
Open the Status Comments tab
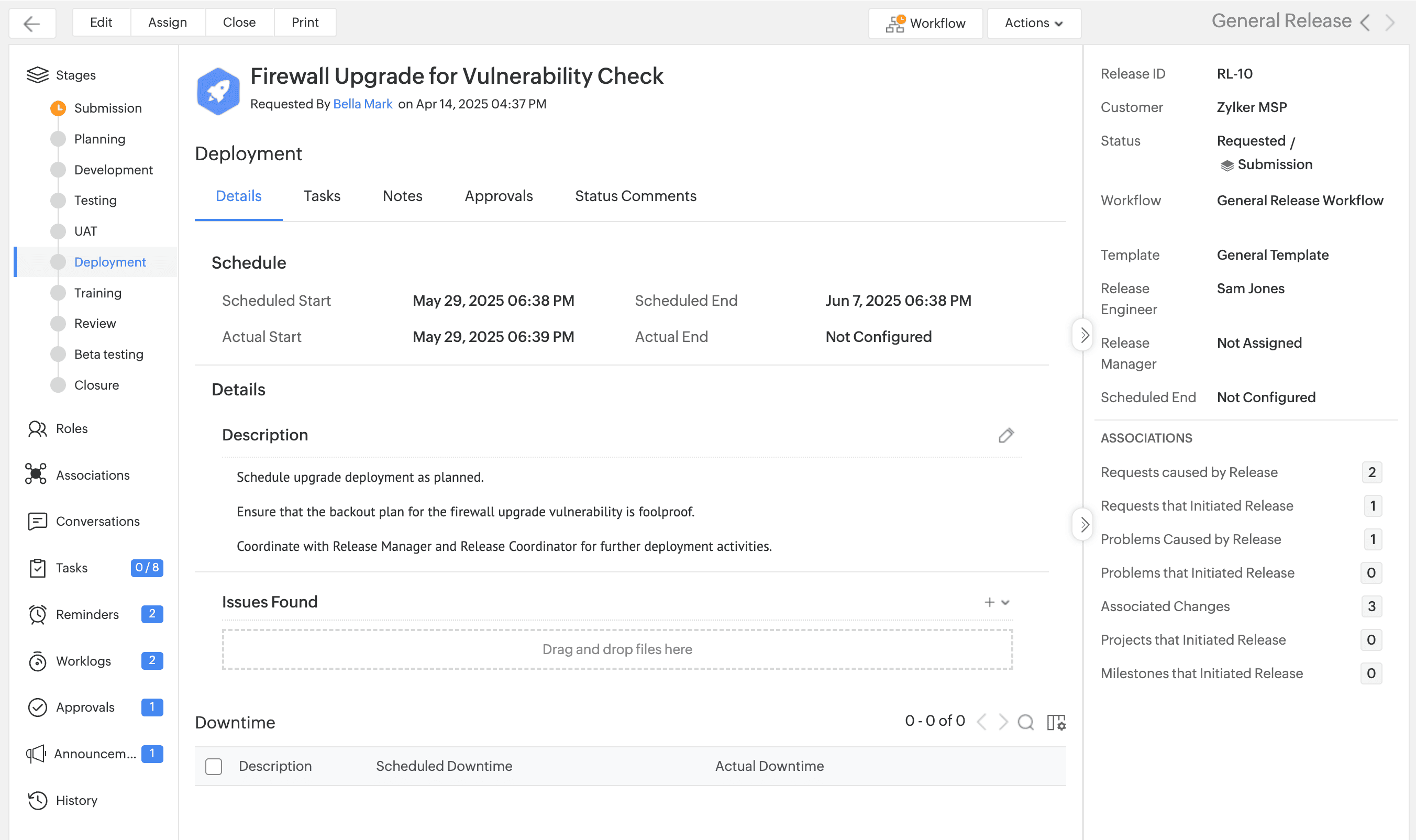pos(635,196)
